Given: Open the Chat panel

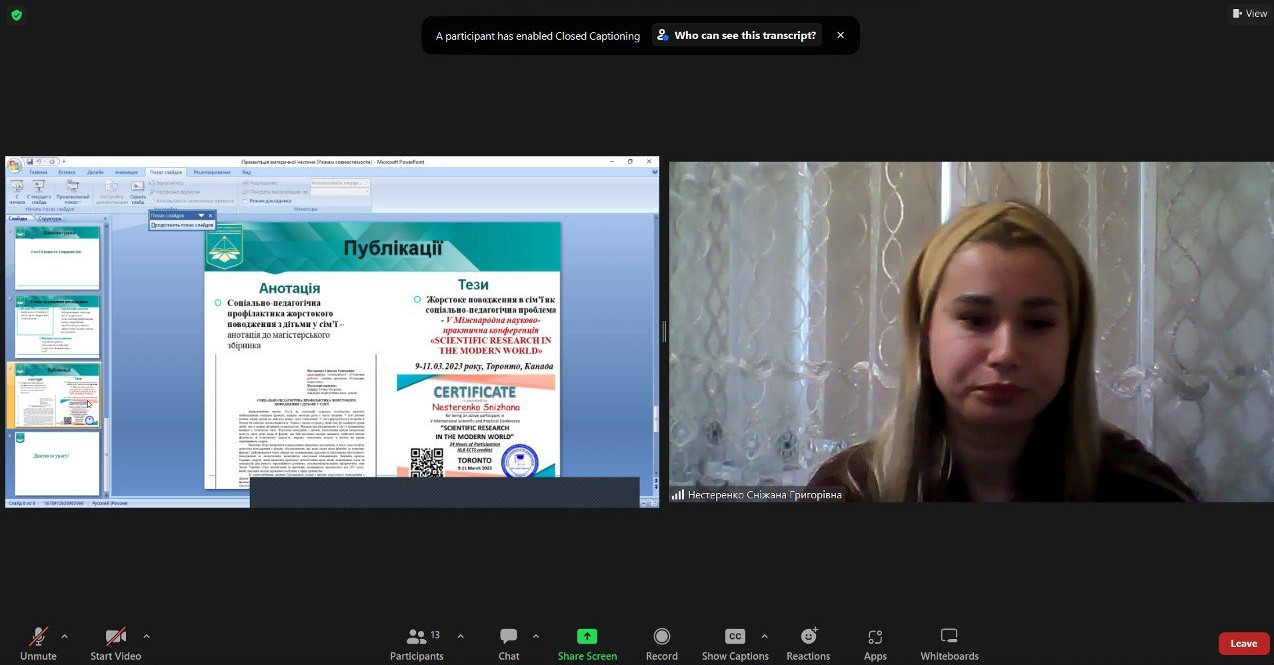Looking at the screenshot, I should [x=508, y=637].
